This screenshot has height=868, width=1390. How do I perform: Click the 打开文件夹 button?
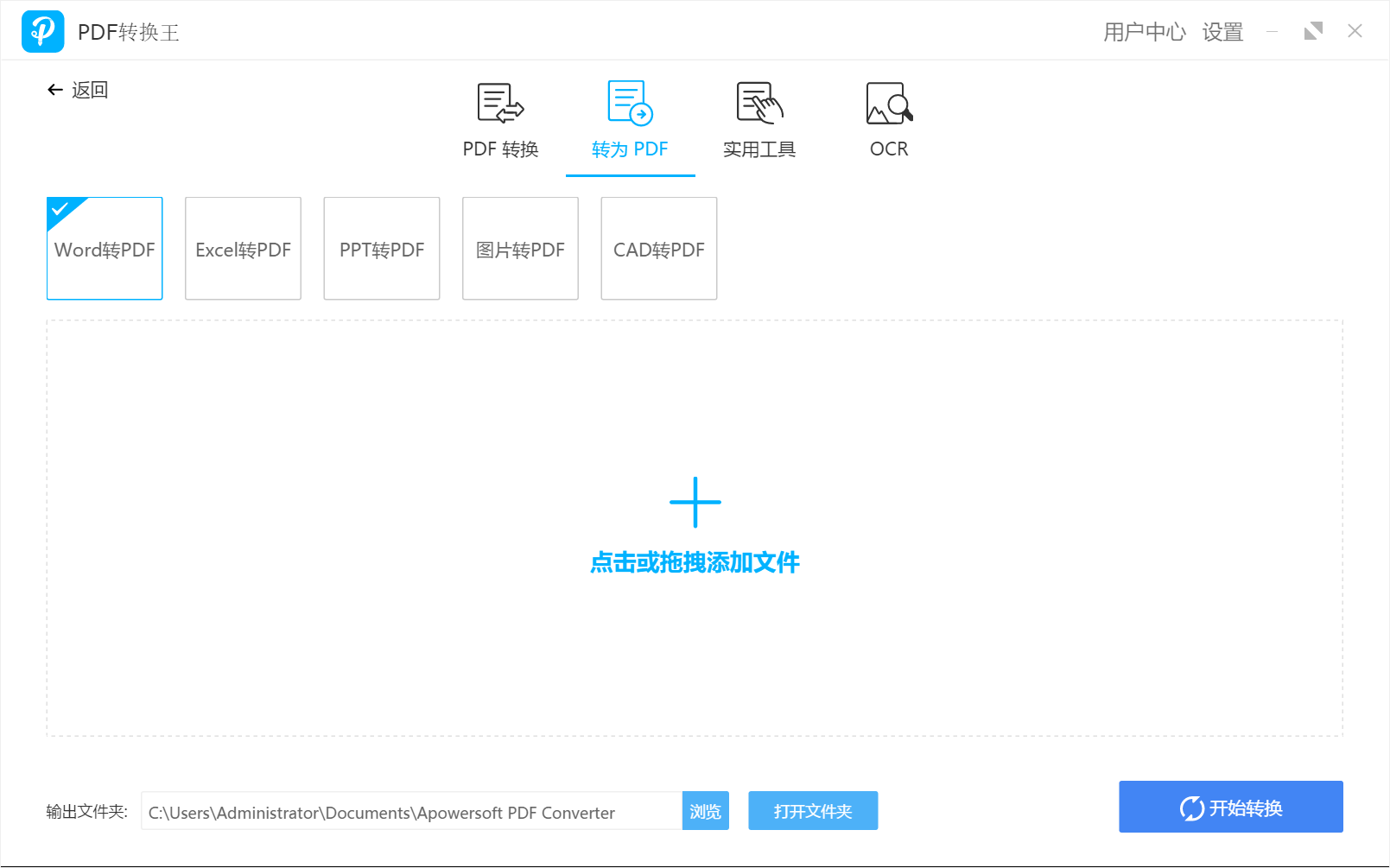[813, 811]
